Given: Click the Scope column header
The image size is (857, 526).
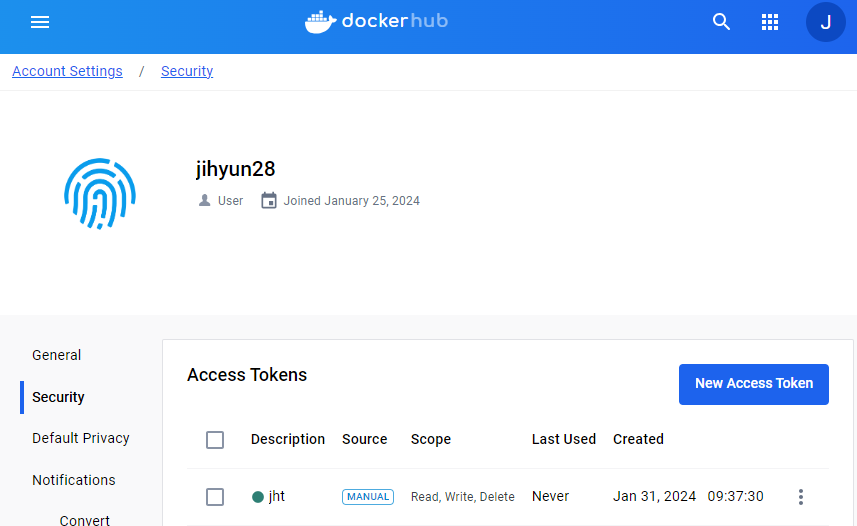Looking at the screenshot, I should point(431,440).
